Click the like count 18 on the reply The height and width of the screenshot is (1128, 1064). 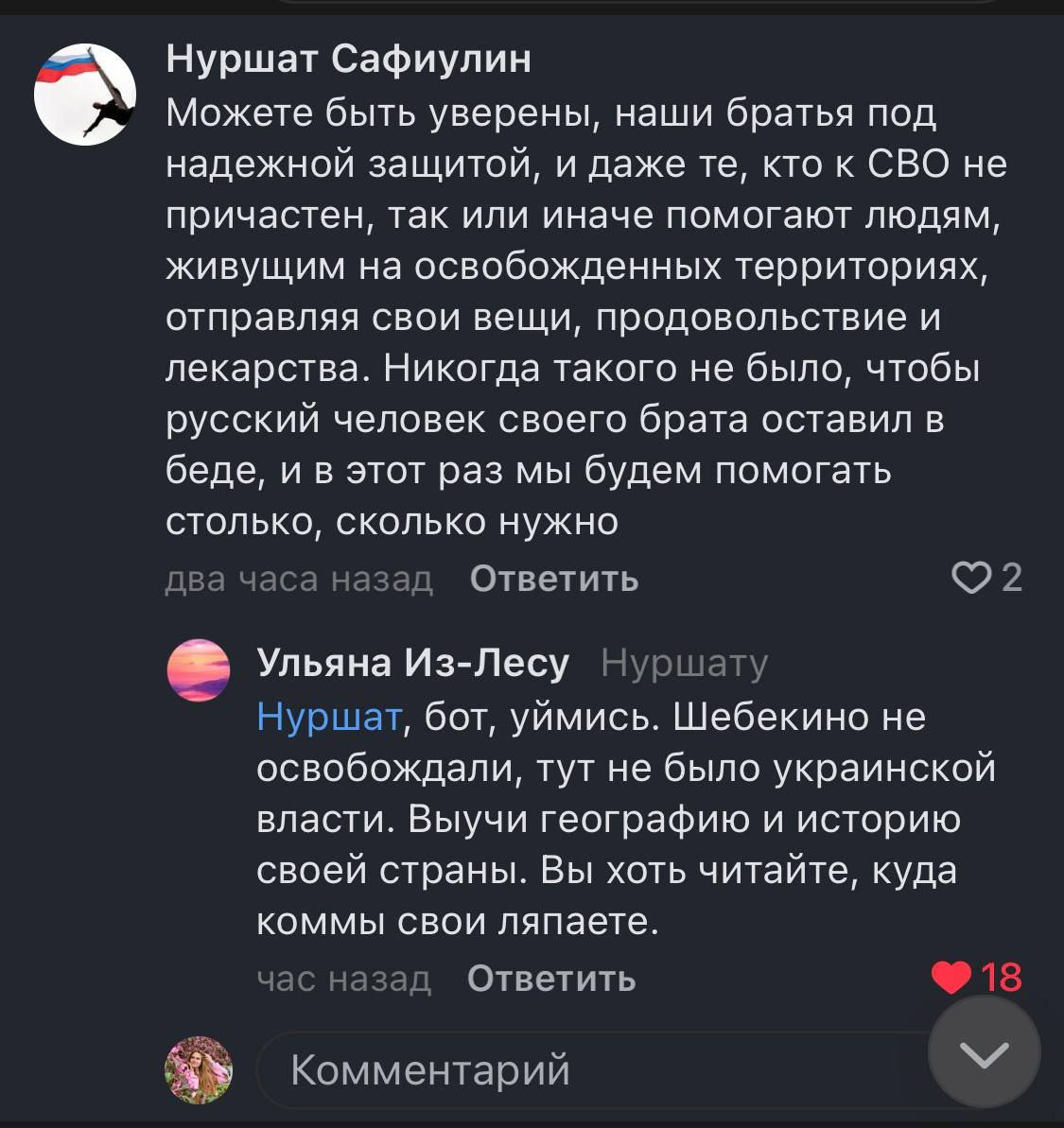(1001, 977)
